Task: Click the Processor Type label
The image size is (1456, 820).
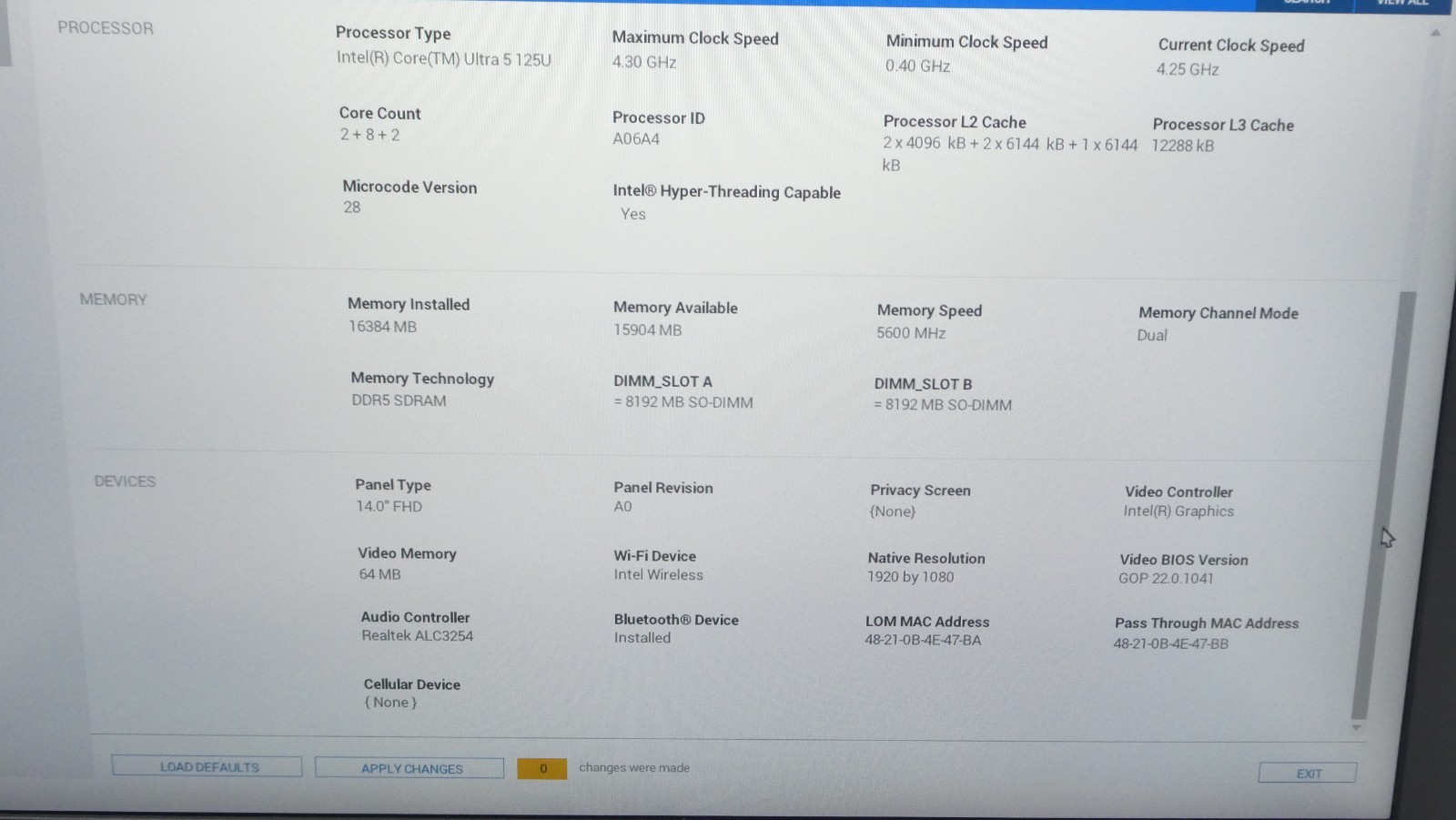Action: point(393,33)
